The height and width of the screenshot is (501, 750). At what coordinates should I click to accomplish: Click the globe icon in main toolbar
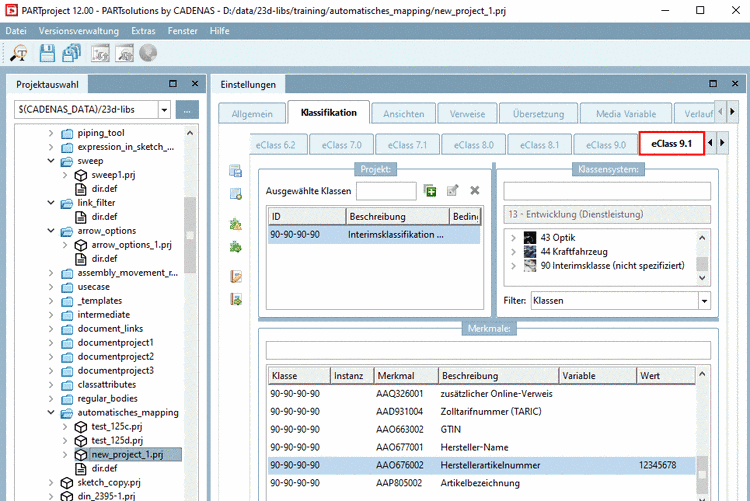(149, 53)
